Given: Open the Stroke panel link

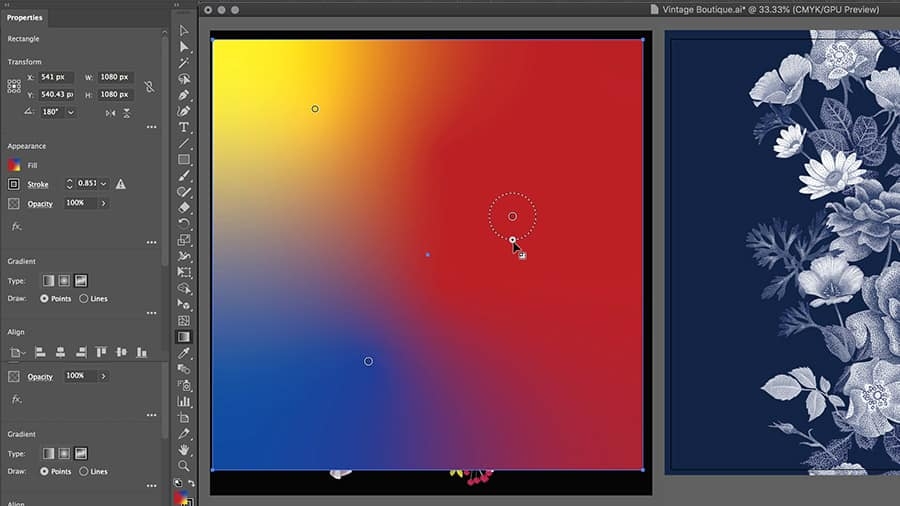Looking at the screenshot, I should [38, 185].
